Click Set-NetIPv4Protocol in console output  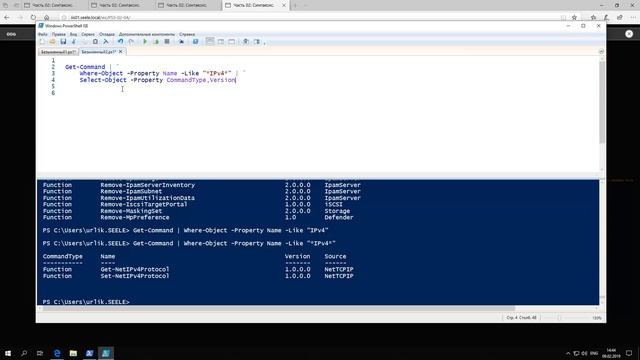[135, 276]
